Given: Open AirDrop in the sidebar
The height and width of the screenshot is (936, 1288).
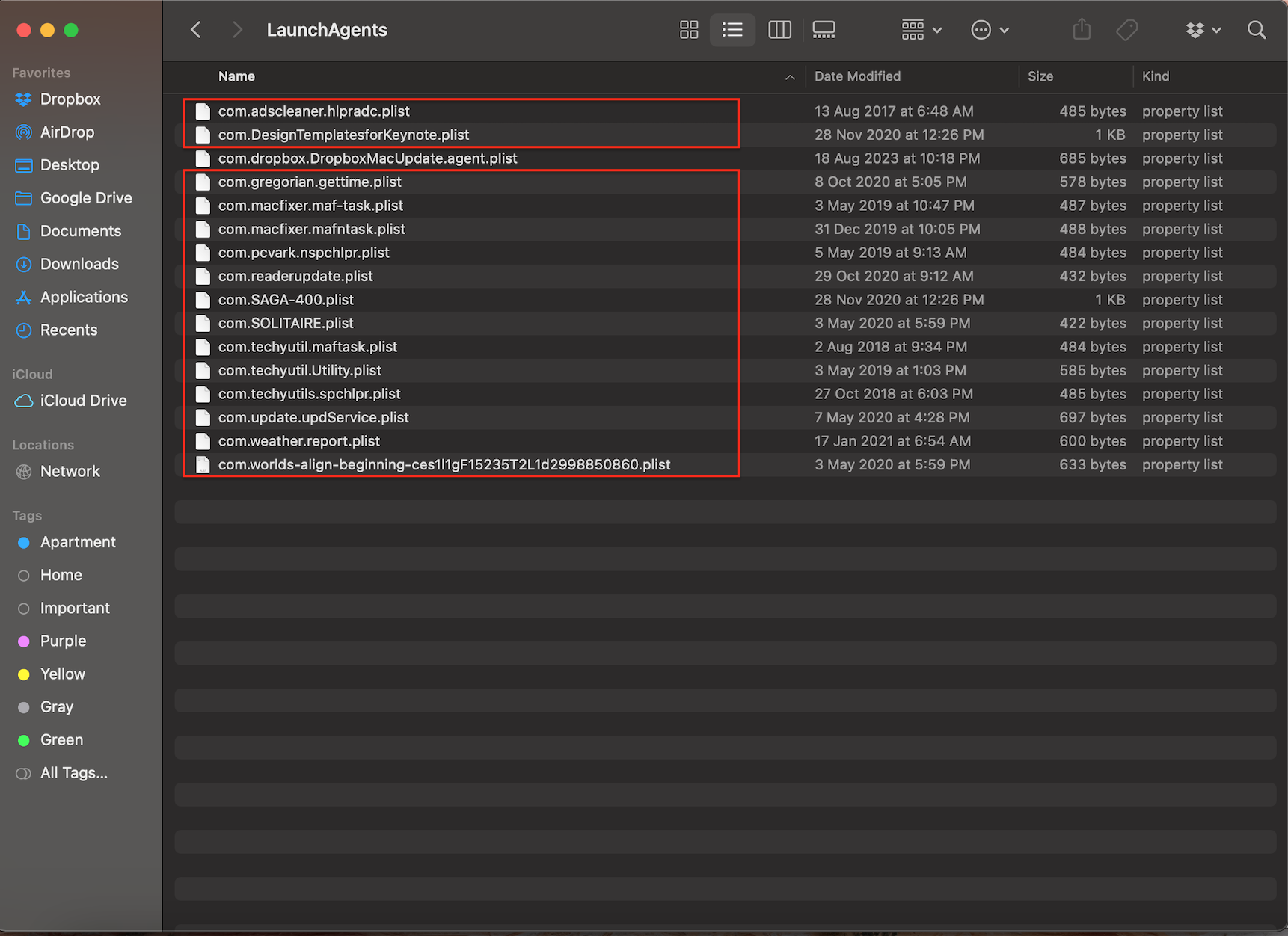Looking at the screenshot, I should click(67, 132).
